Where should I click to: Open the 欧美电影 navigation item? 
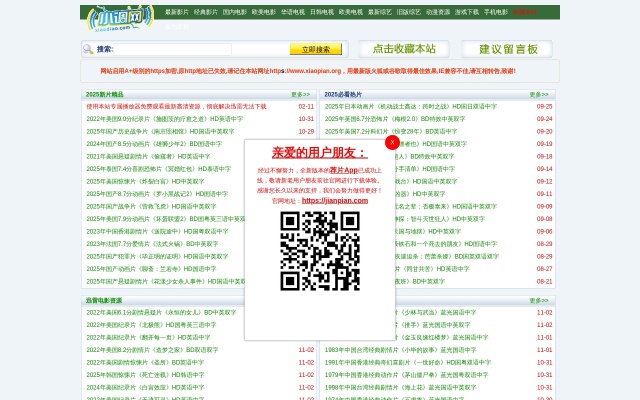click(x=265, y=12)
